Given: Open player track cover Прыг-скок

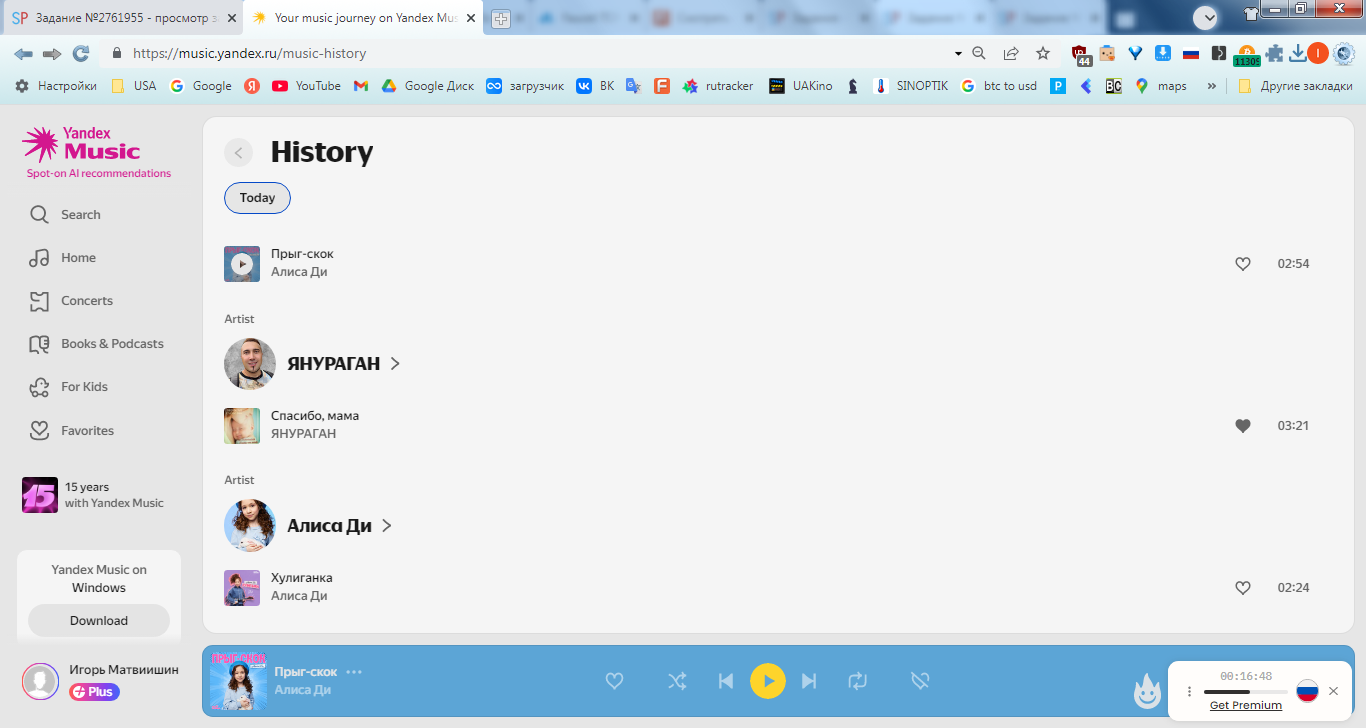Looking at the screenshot, I should pos(238,681).
